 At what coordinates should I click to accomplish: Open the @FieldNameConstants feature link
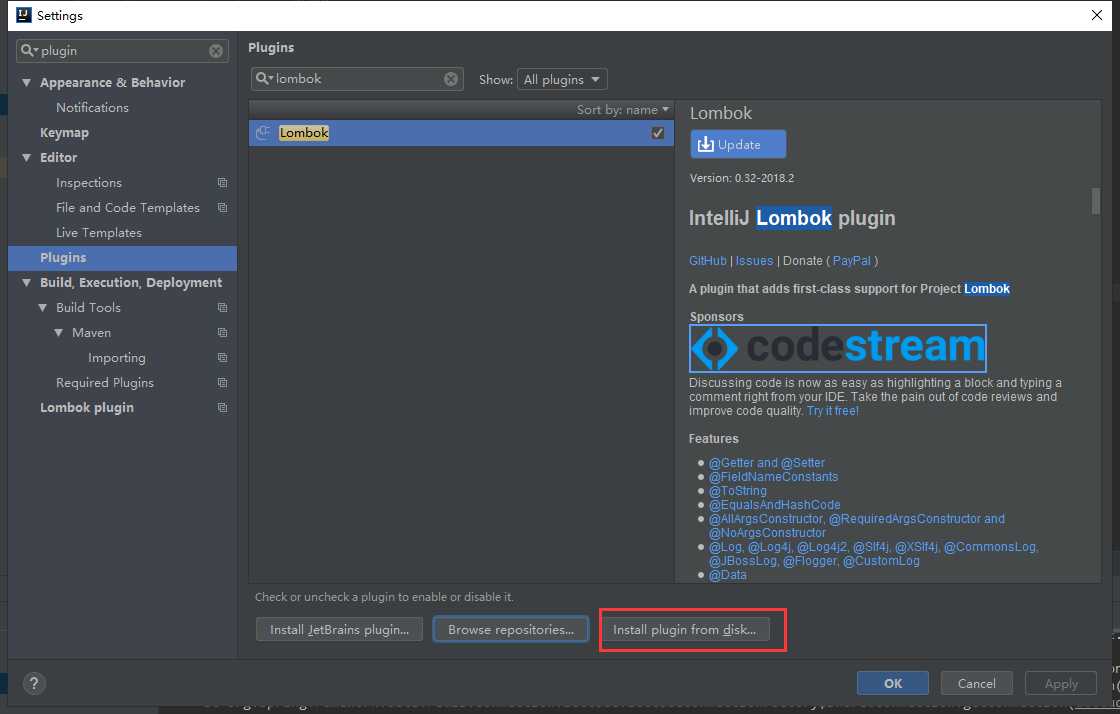(x=774, y=477)
